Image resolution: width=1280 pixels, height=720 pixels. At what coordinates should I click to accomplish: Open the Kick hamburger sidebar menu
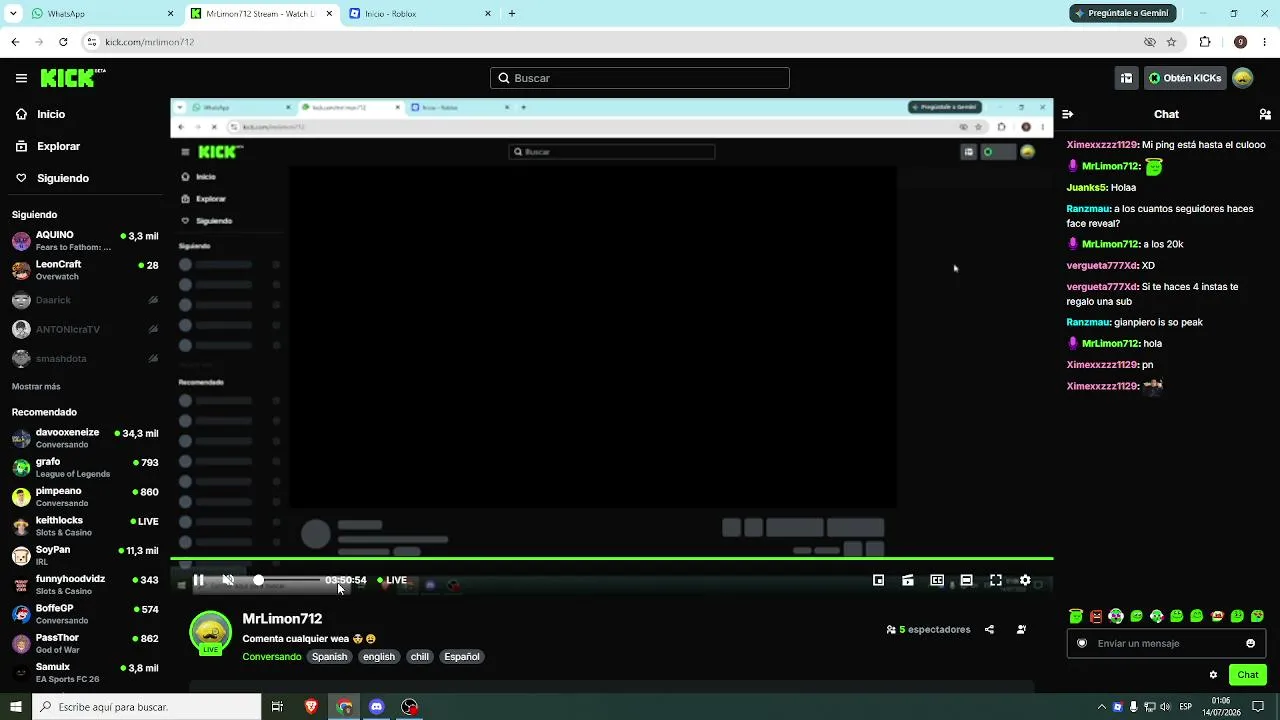click(21, 78)
